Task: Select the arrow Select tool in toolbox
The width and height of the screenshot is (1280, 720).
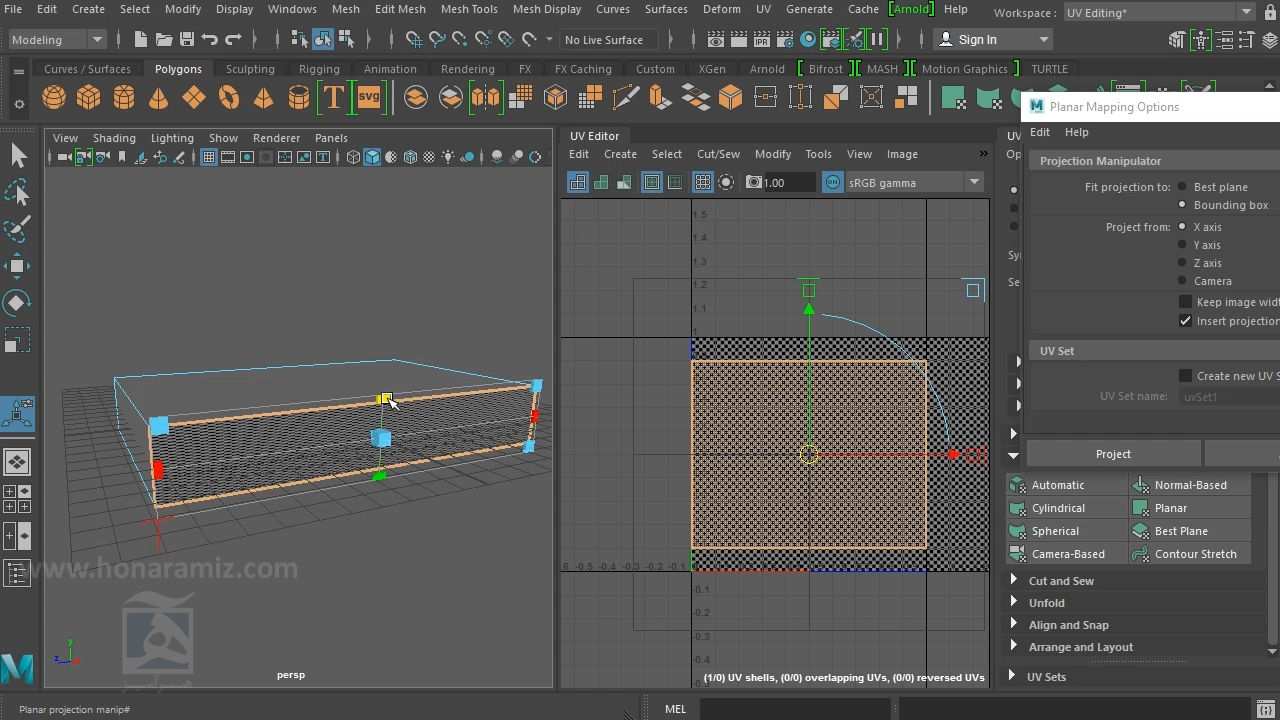Action: 18,155
